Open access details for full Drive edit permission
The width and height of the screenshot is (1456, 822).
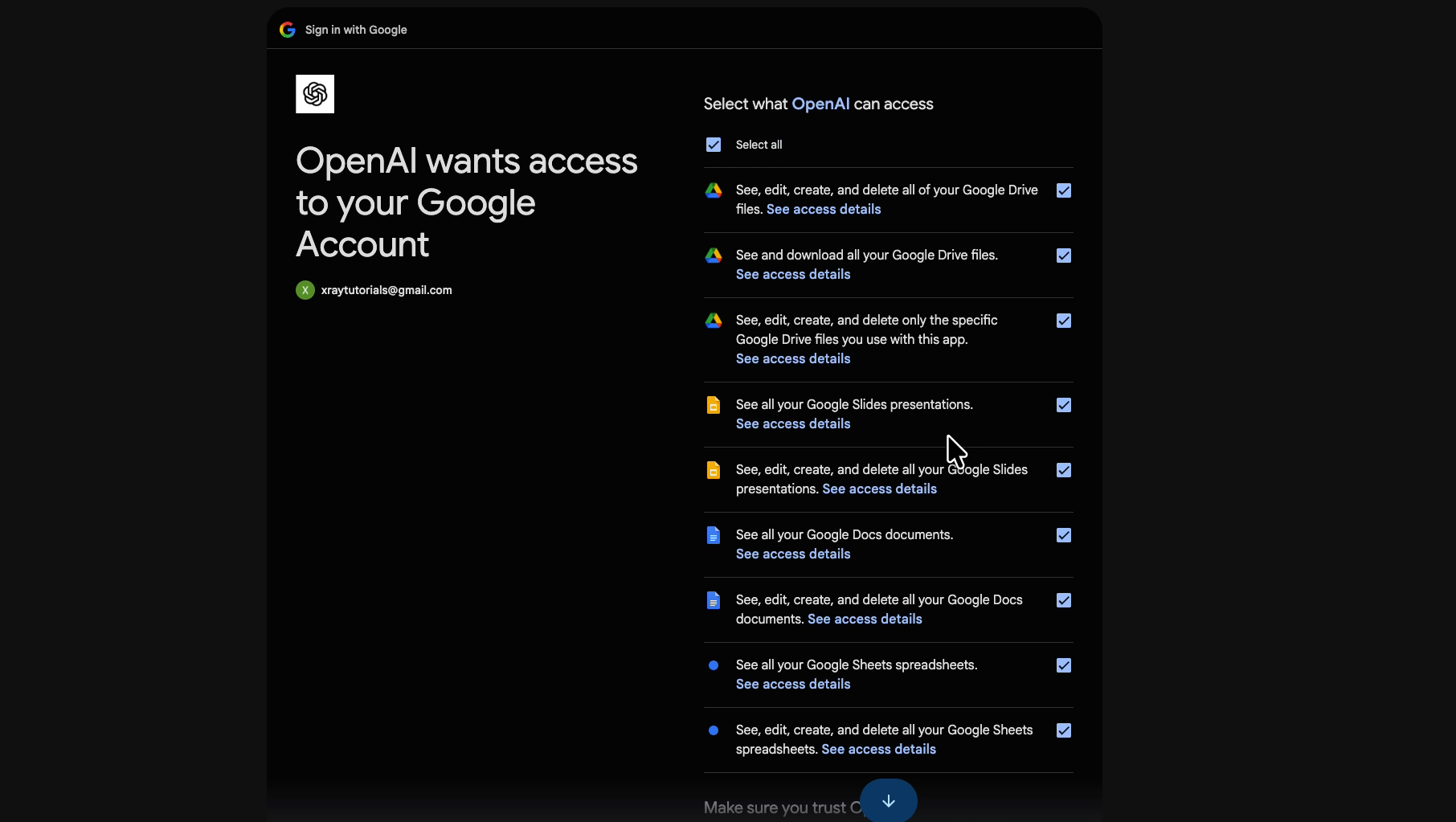(x=824, y=209)
